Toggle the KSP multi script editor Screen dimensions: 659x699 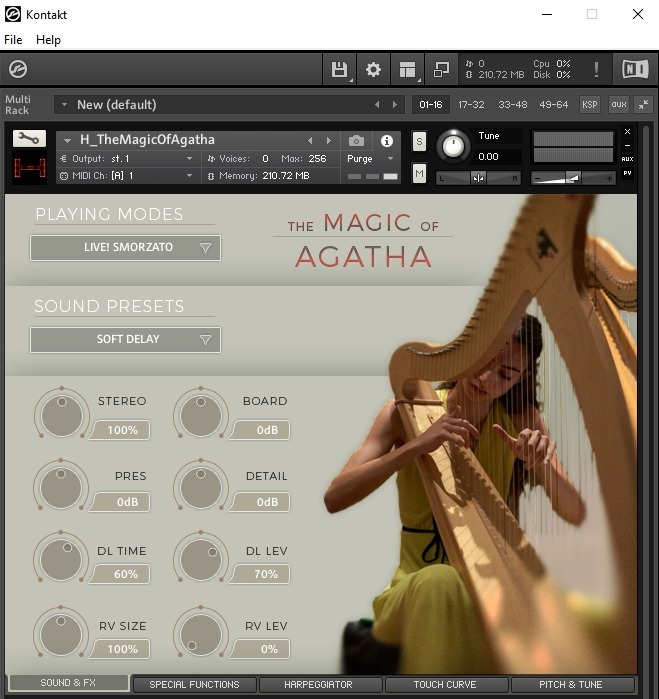point(589,105)
